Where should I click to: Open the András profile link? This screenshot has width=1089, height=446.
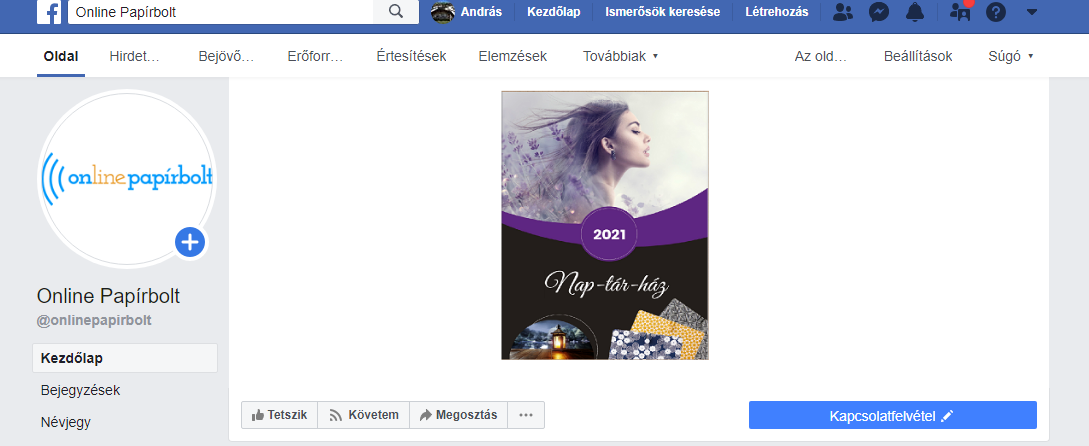coord(481,12)
